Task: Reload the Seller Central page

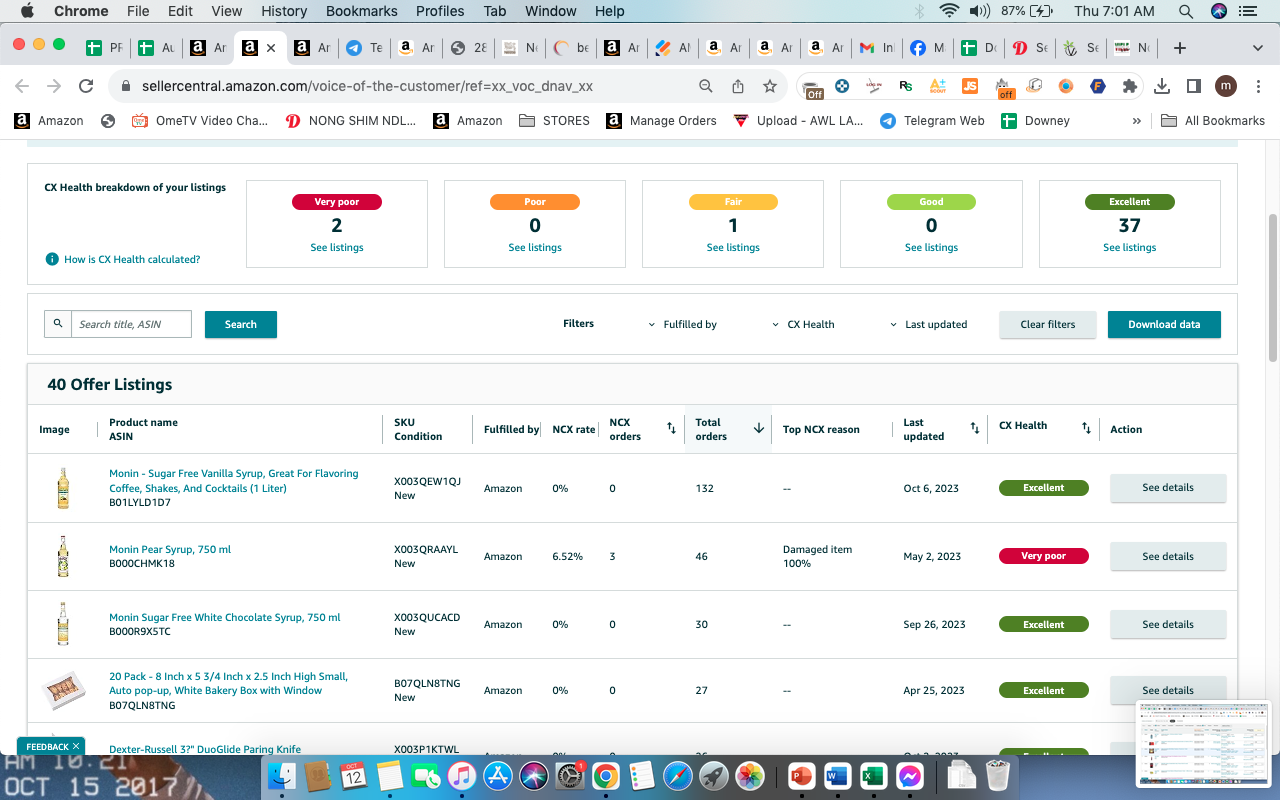Action: click(x=86, y=86)
